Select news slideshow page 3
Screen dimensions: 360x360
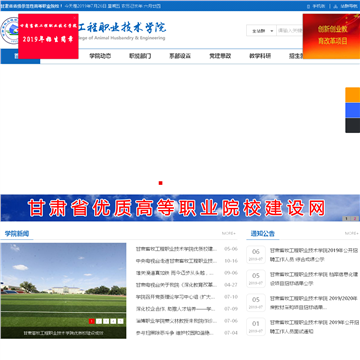pos(106,321)
